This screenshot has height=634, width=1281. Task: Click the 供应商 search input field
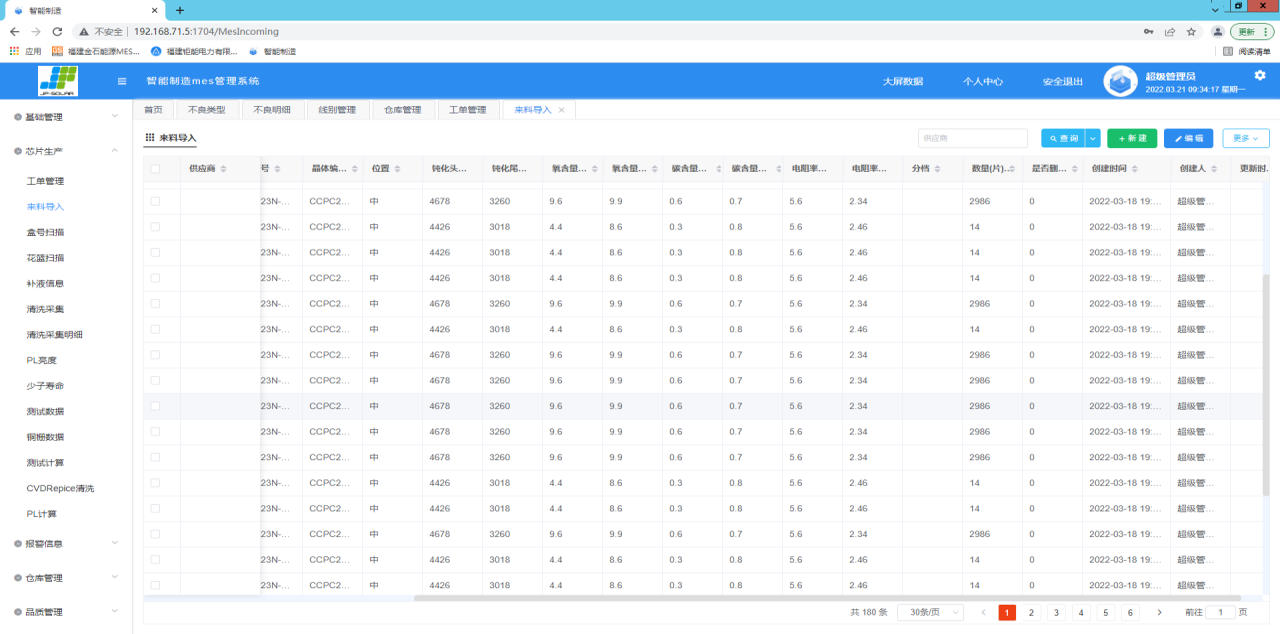(x=972, y=138)
